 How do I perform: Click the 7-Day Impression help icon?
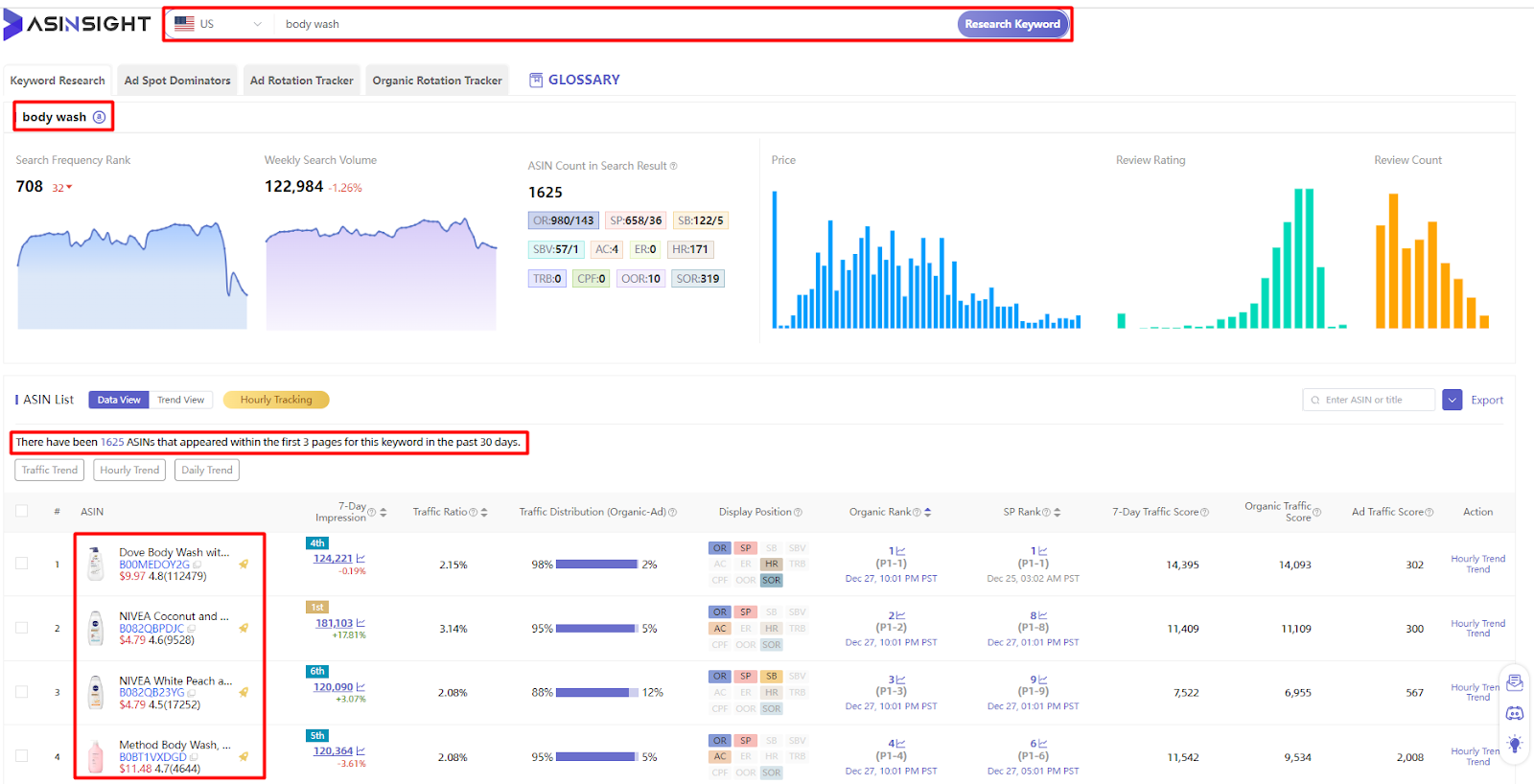(372, 512)
